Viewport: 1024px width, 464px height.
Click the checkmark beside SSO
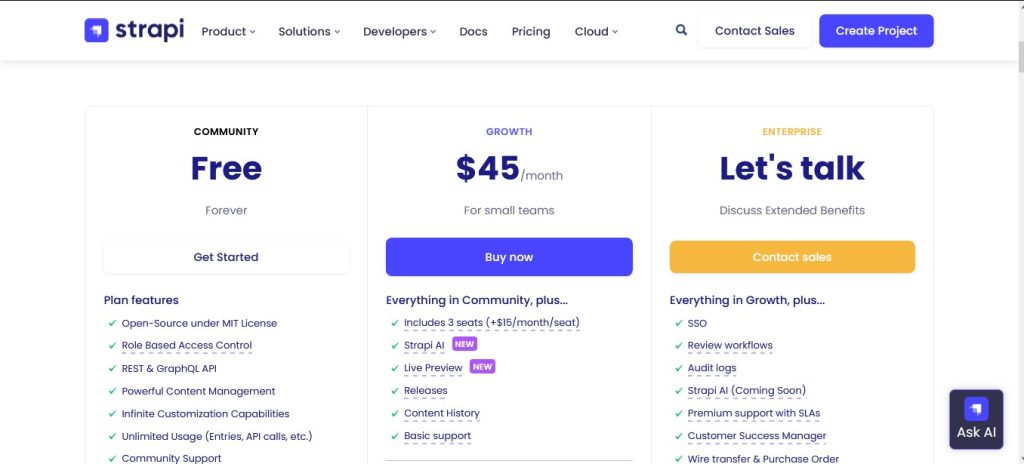click(x=679, y=323)
